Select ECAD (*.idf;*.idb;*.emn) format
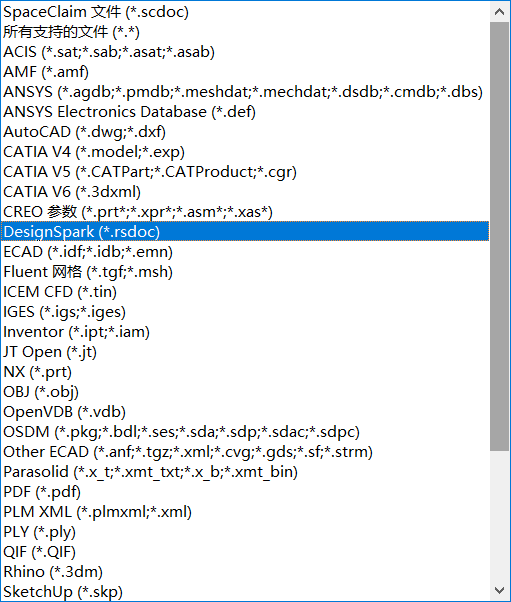This screenshot has height=602, width=511. coord(245,251)
